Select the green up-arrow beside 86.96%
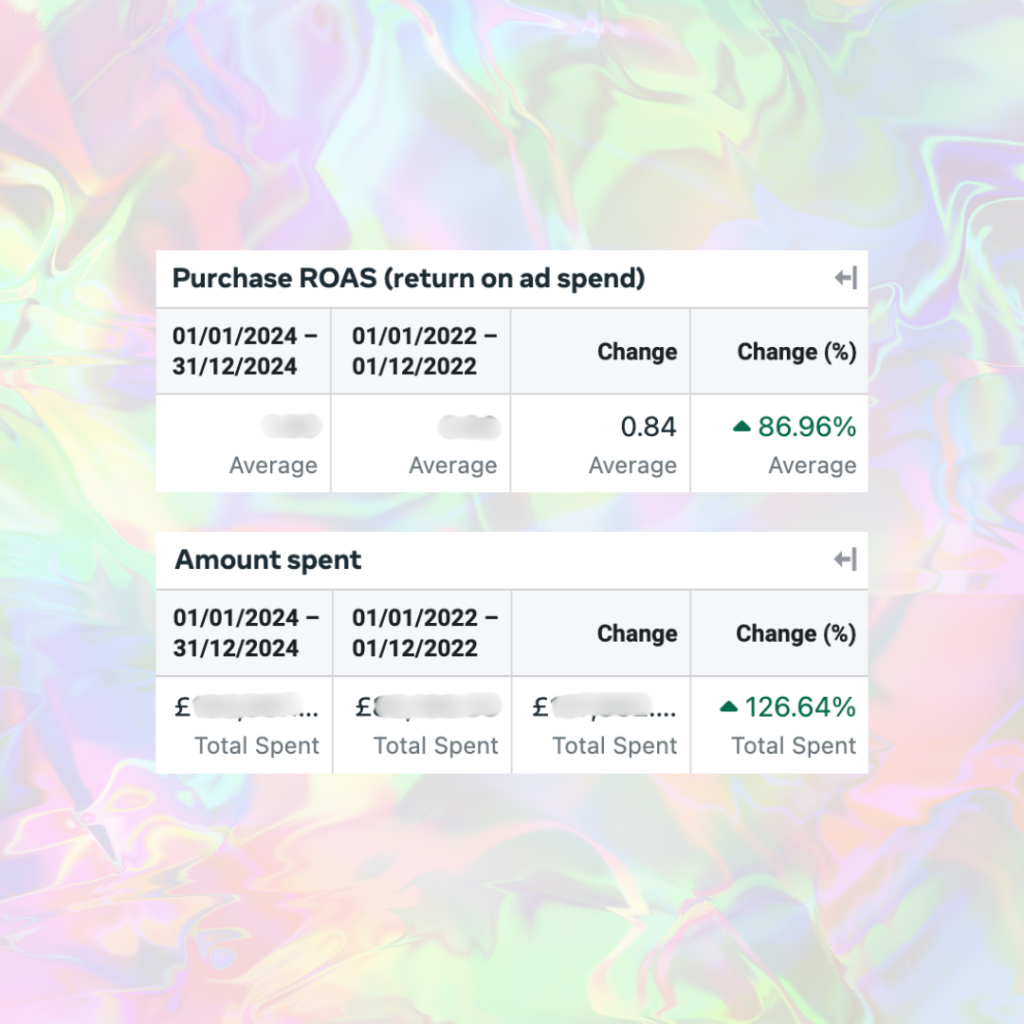1024x1024 pixels. (740, 426)
